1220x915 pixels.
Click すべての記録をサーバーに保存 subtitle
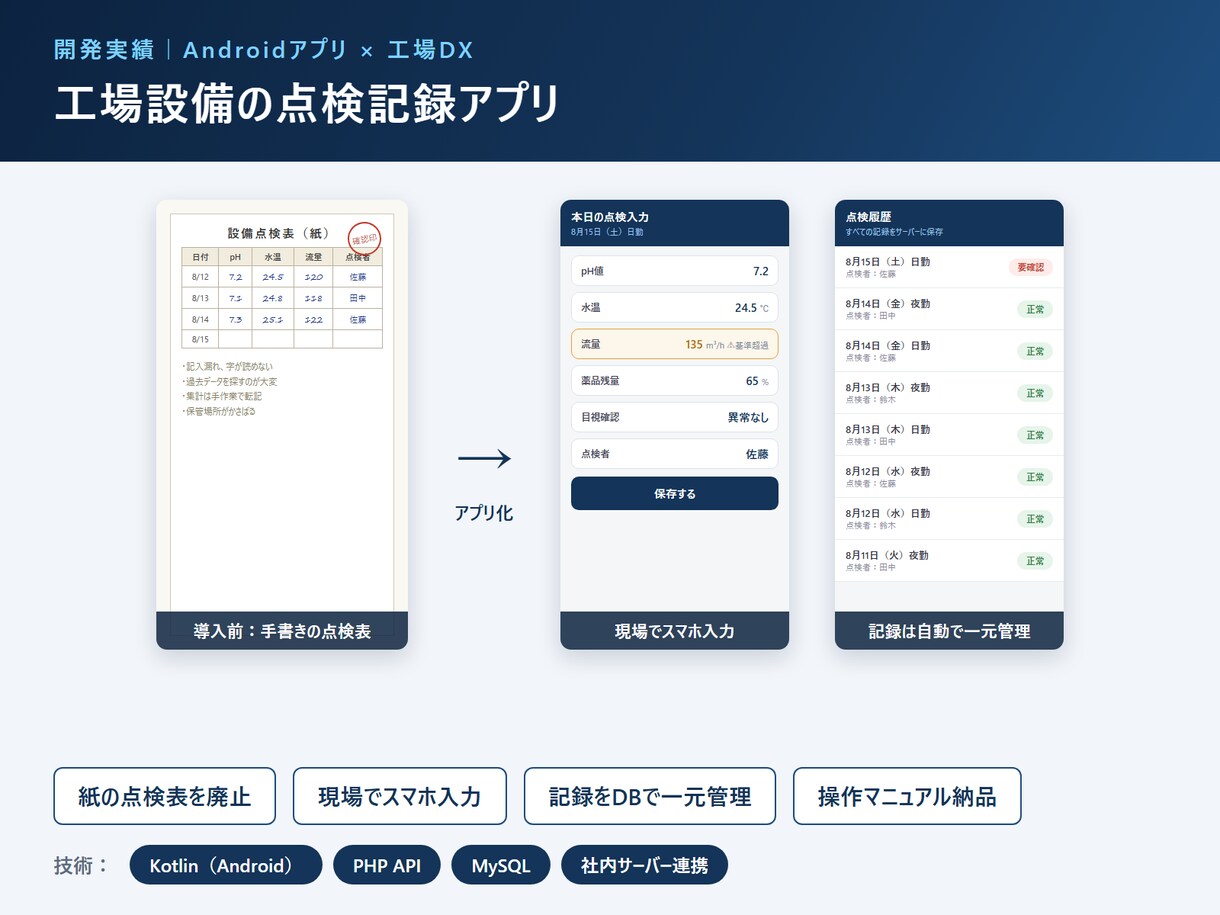pyautogui.click(x=894, y=232)
